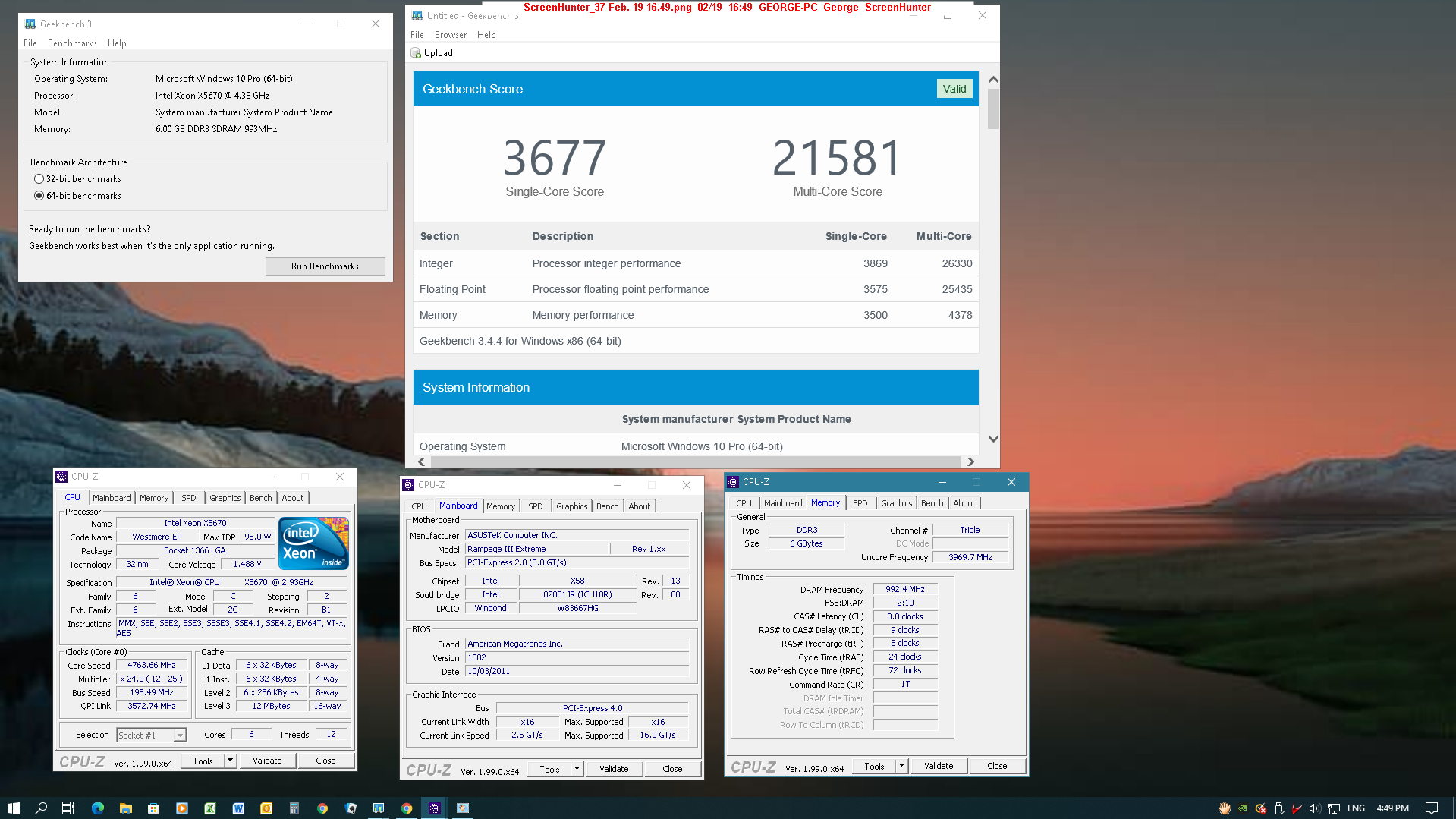Viewport: 1456px width, 819px height.
Task: Open Task View from the taskbar
Action: (x=68, y=808)
